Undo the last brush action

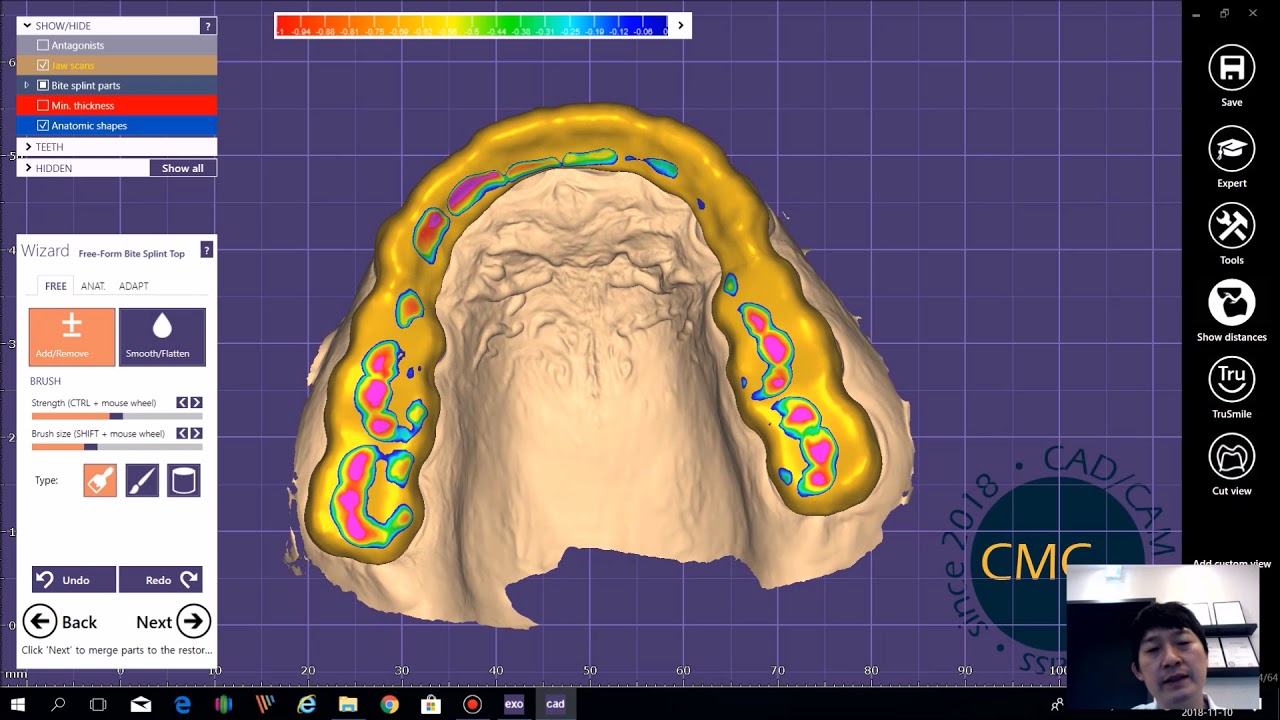point(73,580)
